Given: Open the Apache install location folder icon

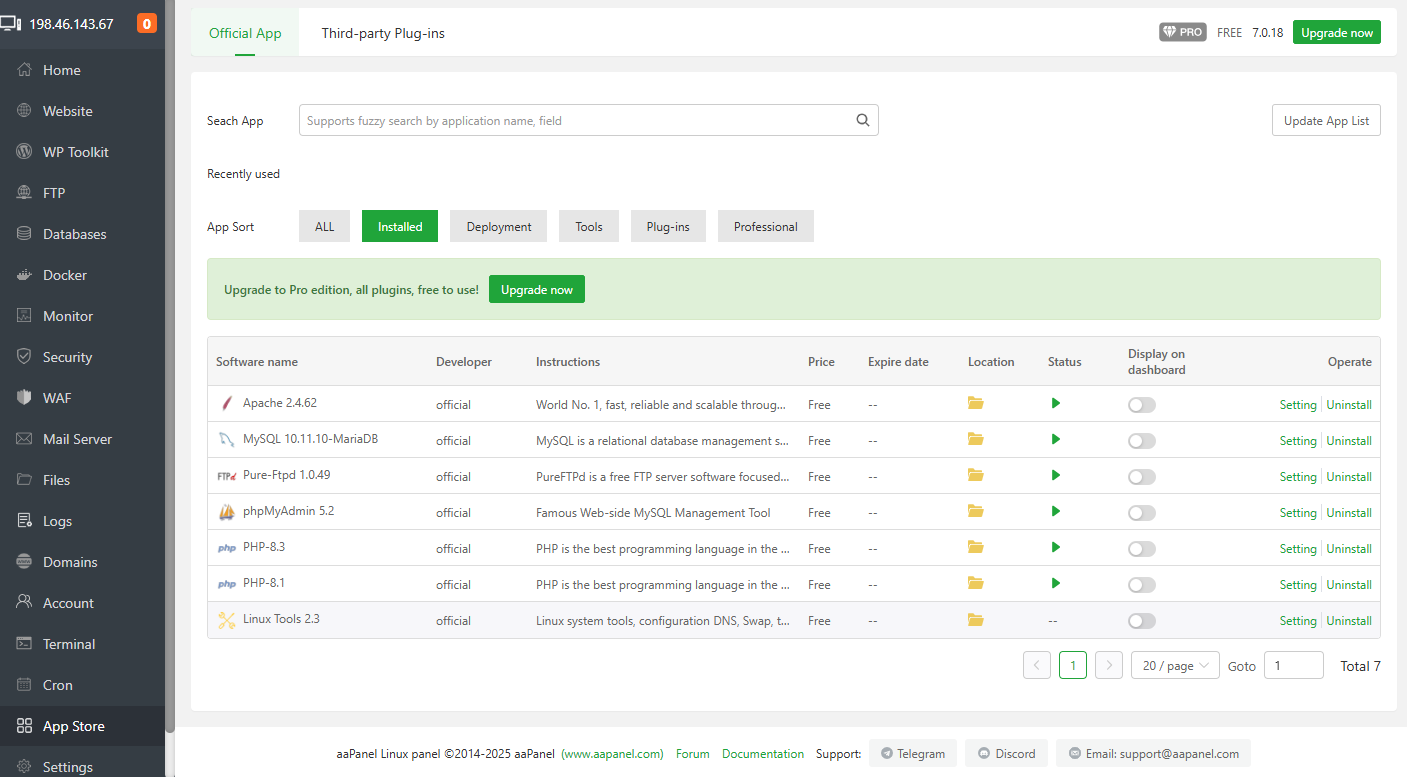Looking at the screenshot, I should coord(976,403).
